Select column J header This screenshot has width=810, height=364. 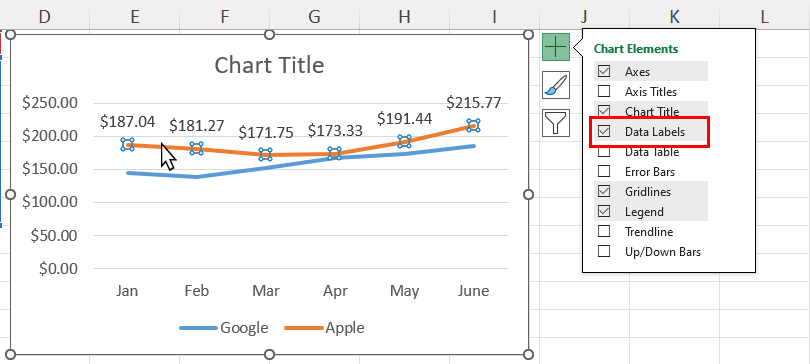[584, 17]
